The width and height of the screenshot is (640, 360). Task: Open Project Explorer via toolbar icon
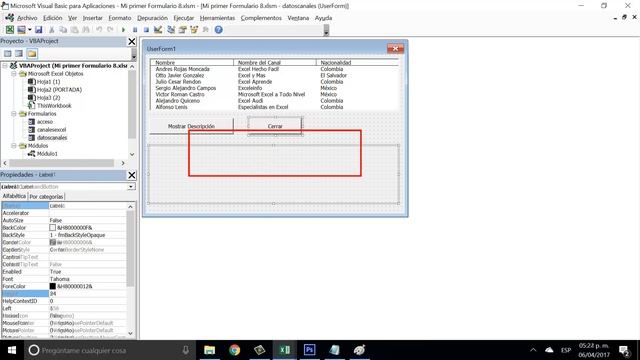(171, 29)
